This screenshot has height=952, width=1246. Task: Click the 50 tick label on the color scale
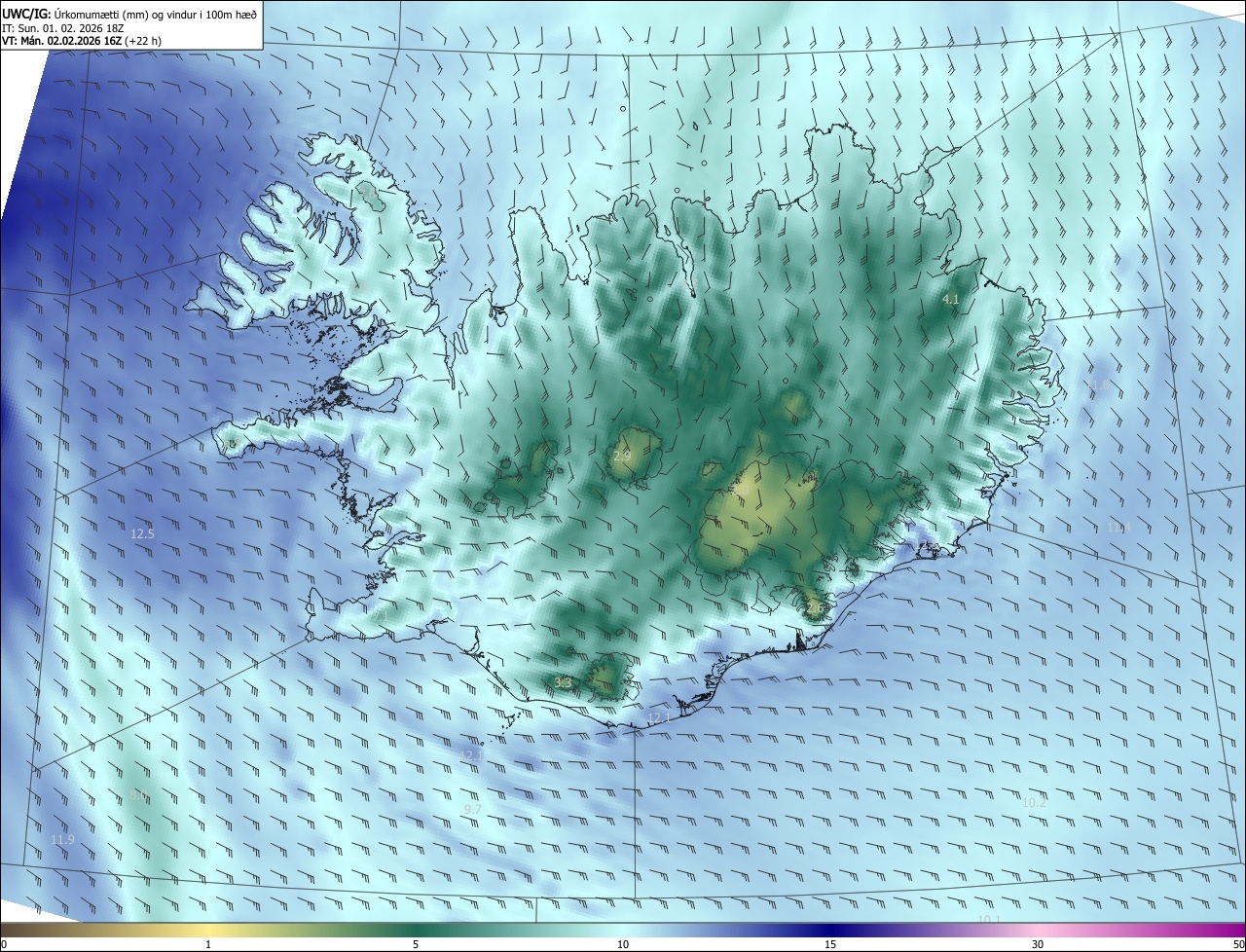1238,944
